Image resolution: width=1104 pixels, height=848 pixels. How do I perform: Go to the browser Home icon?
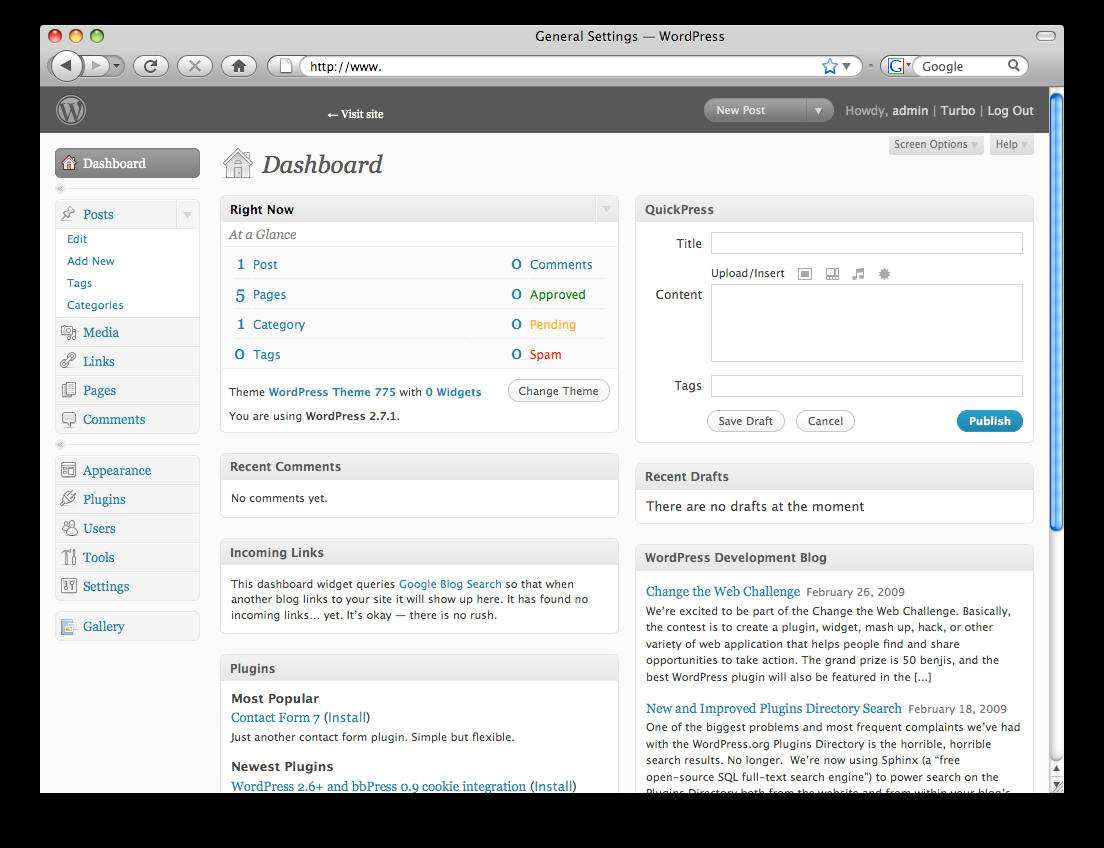239,66
